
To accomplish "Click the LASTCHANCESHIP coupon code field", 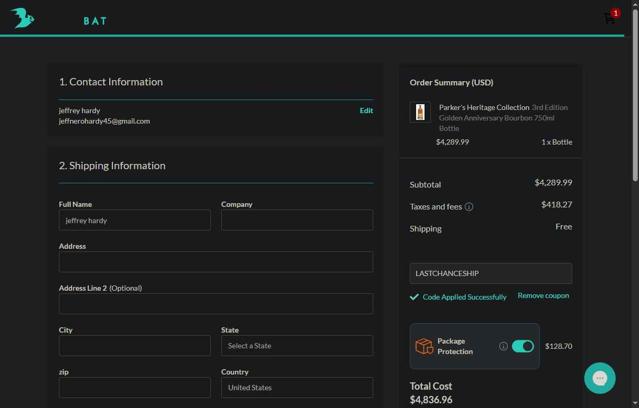I will 491,273.
